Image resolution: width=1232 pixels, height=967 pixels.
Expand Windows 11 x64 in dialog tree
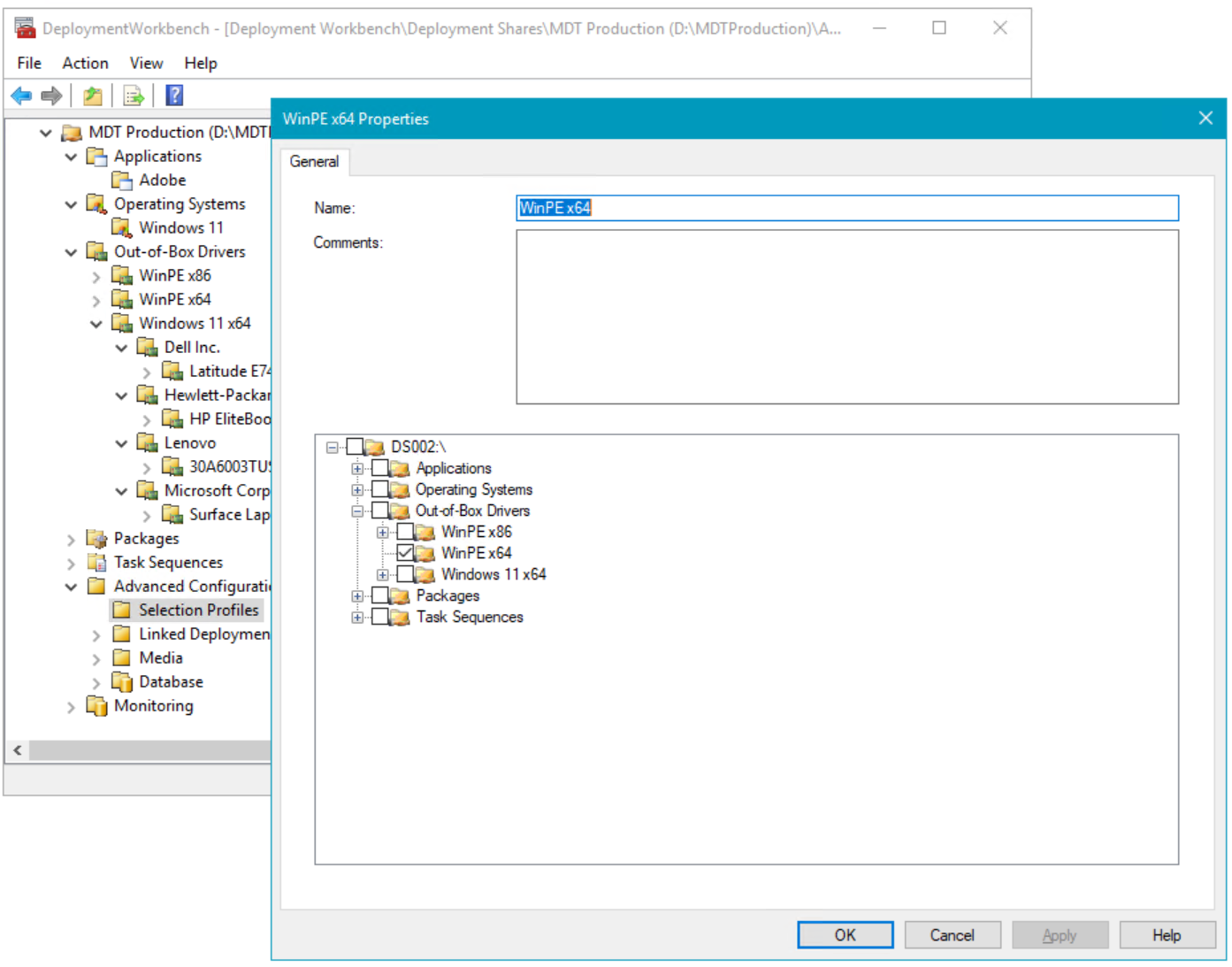tap(382, 575)
